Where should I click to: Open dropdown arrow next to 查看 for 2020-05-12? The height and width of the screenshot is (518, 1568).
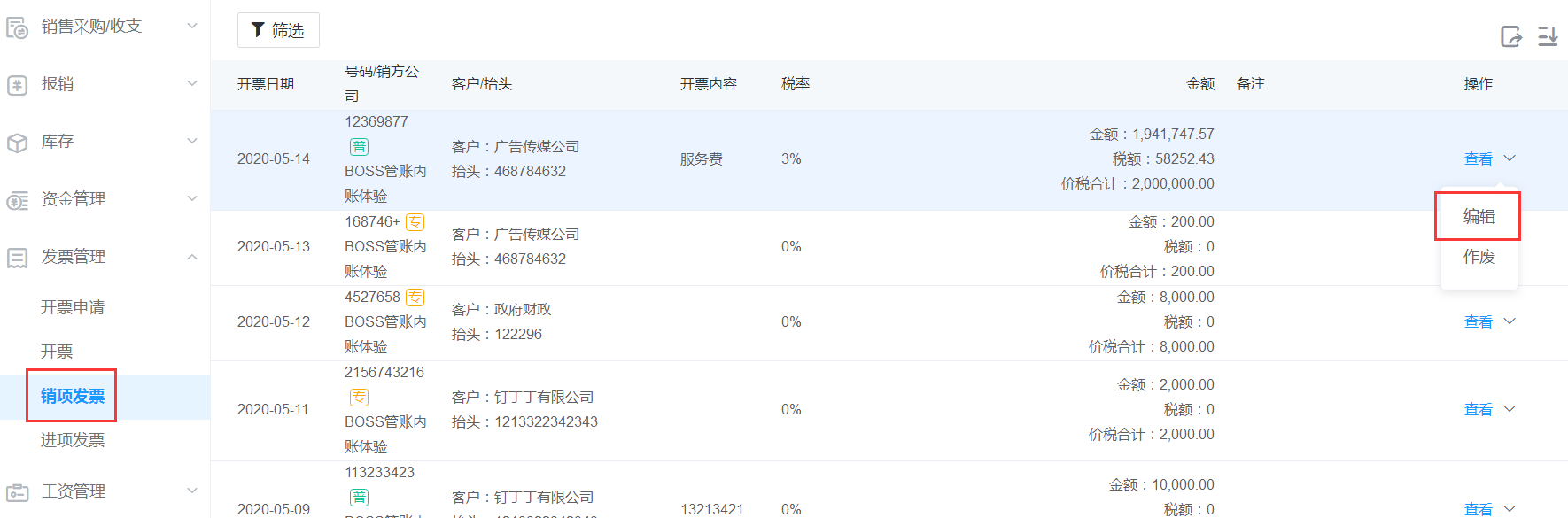click(1510, 321)
